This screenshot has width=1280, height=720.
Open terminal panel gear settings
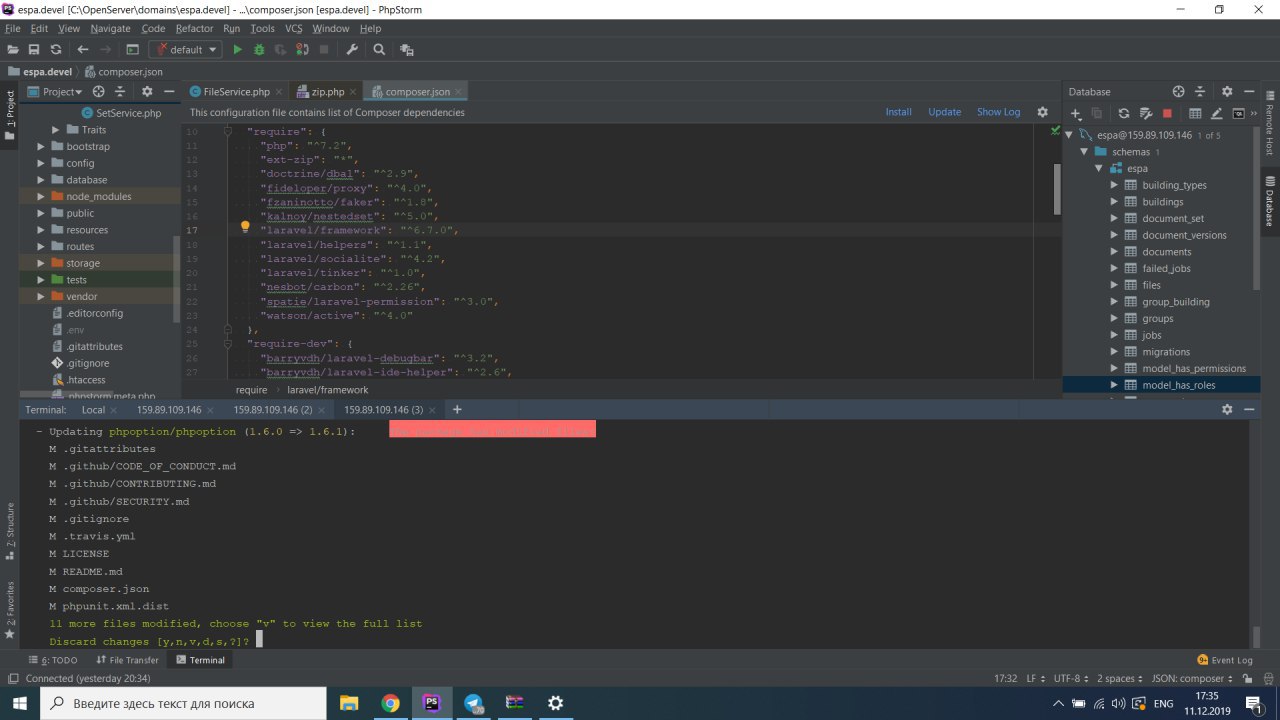(x=1227, y=410)
